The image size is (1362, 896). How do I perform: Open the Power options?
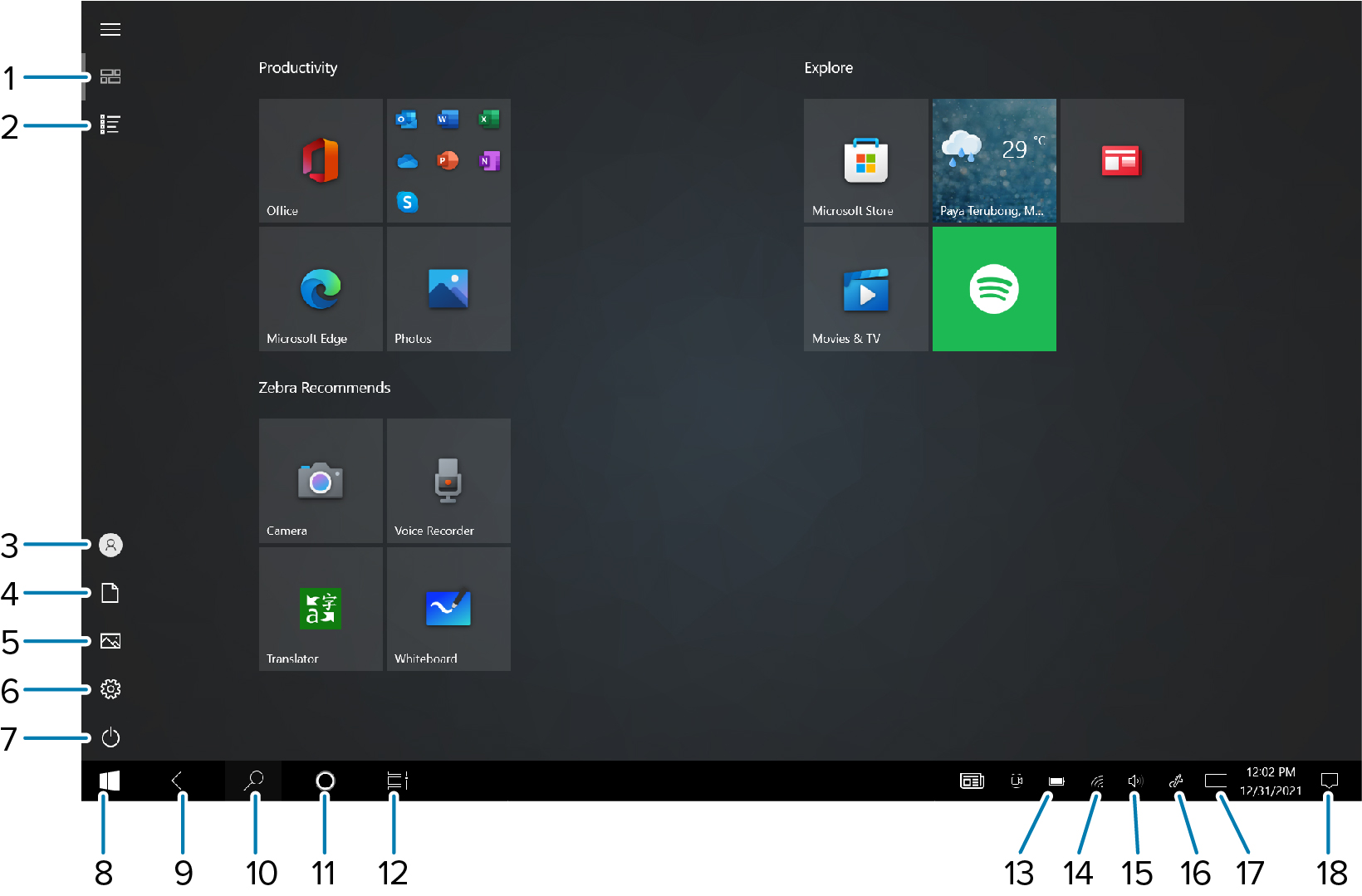click(x=110, y=737)
